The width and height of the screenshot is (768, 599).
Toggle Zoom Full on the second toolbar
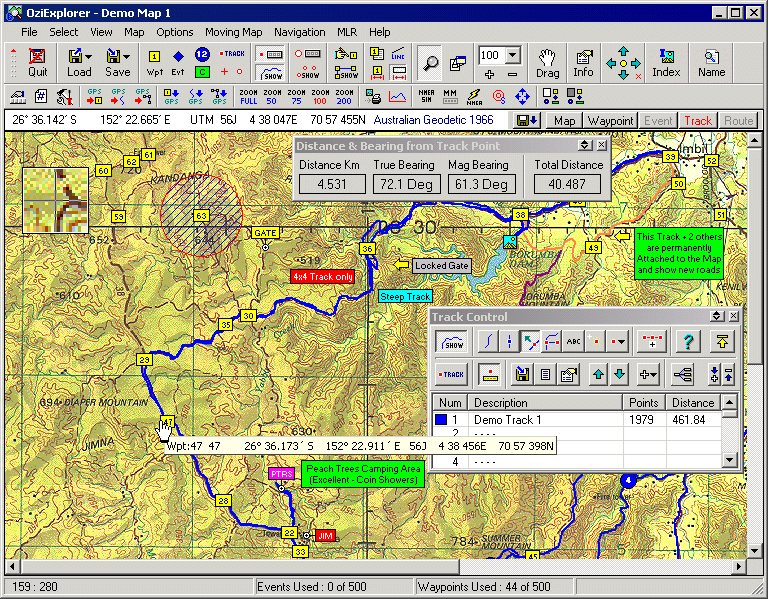[x=249, y=97]
